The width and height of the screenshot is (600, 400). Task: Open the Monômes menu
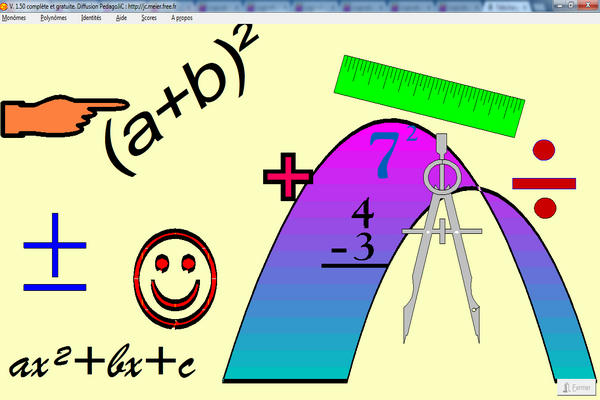pyautogui.click(x=15, y=18)
